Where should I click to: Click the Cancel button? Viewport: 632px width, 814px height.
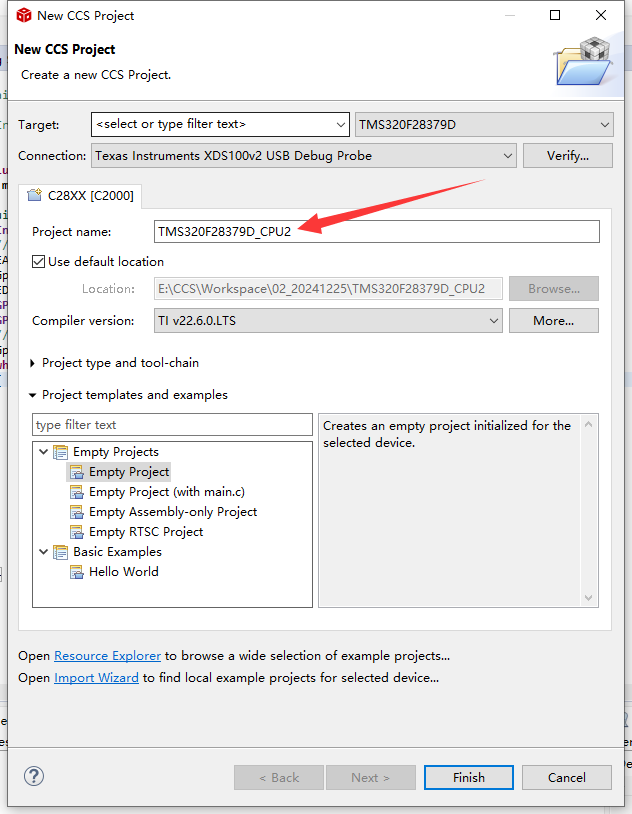pos(567,777)
